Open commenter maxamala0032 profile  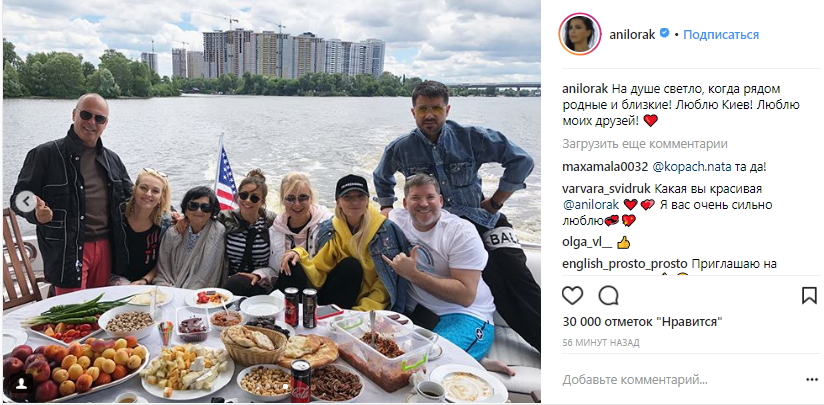(x=605, y=167)
